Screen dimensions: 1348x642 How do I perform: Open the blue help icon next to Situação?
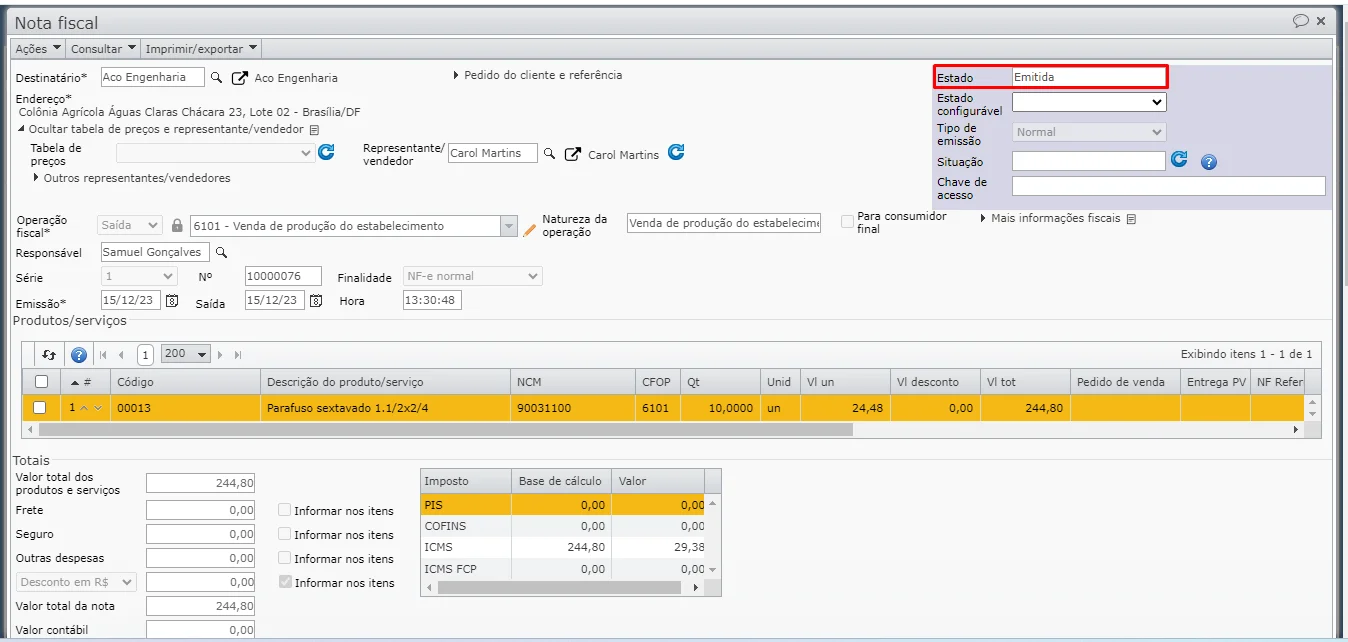(1208, 162)
